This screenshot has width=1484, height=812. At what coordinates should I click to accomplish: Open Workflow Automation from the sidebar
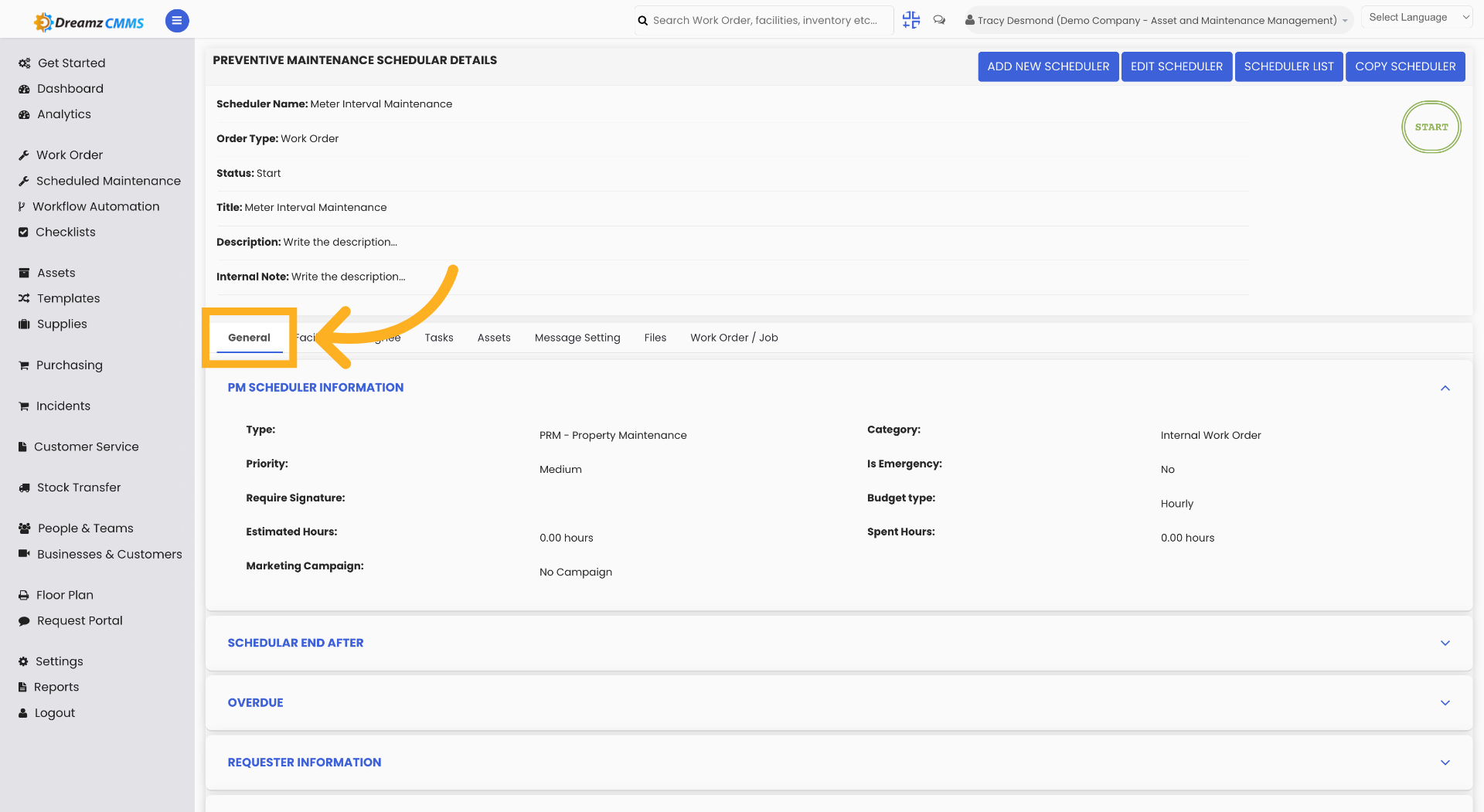pos(96,206)
